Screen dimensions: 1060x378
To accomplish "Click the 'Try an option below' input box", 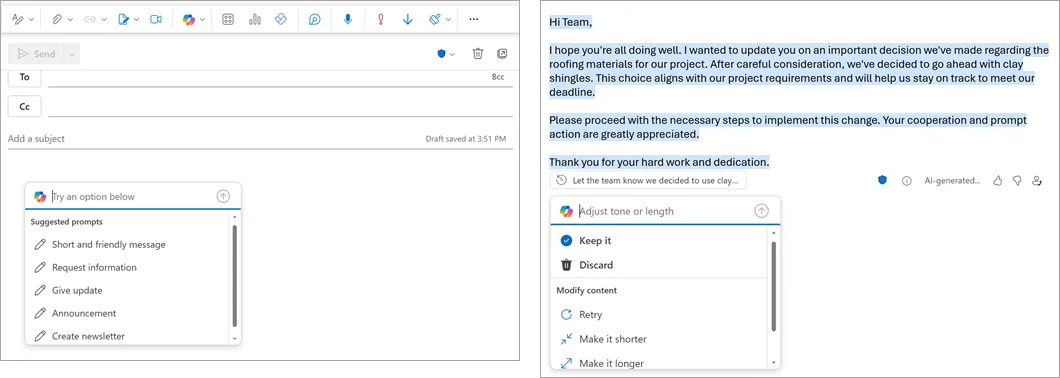I will point(132,197).
